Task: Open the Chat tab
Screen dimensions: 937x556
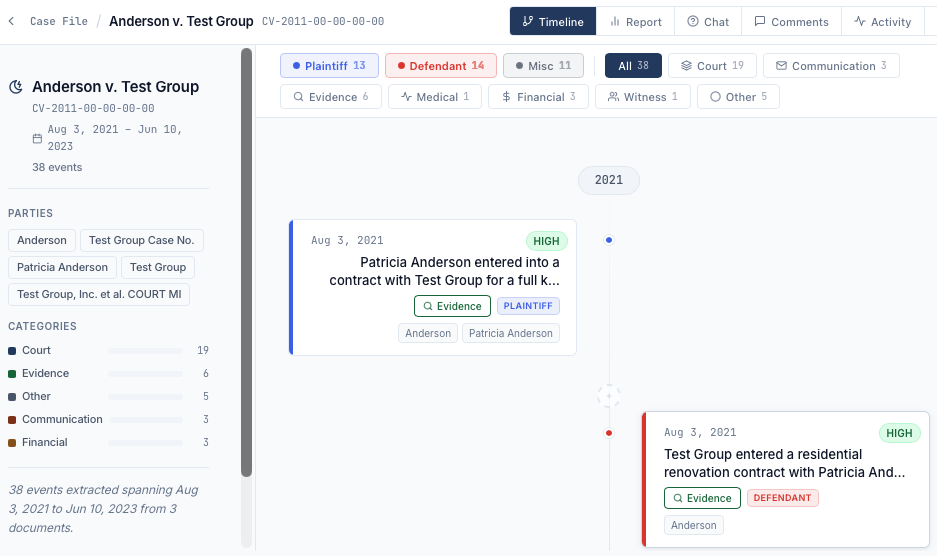Action: 708,22
